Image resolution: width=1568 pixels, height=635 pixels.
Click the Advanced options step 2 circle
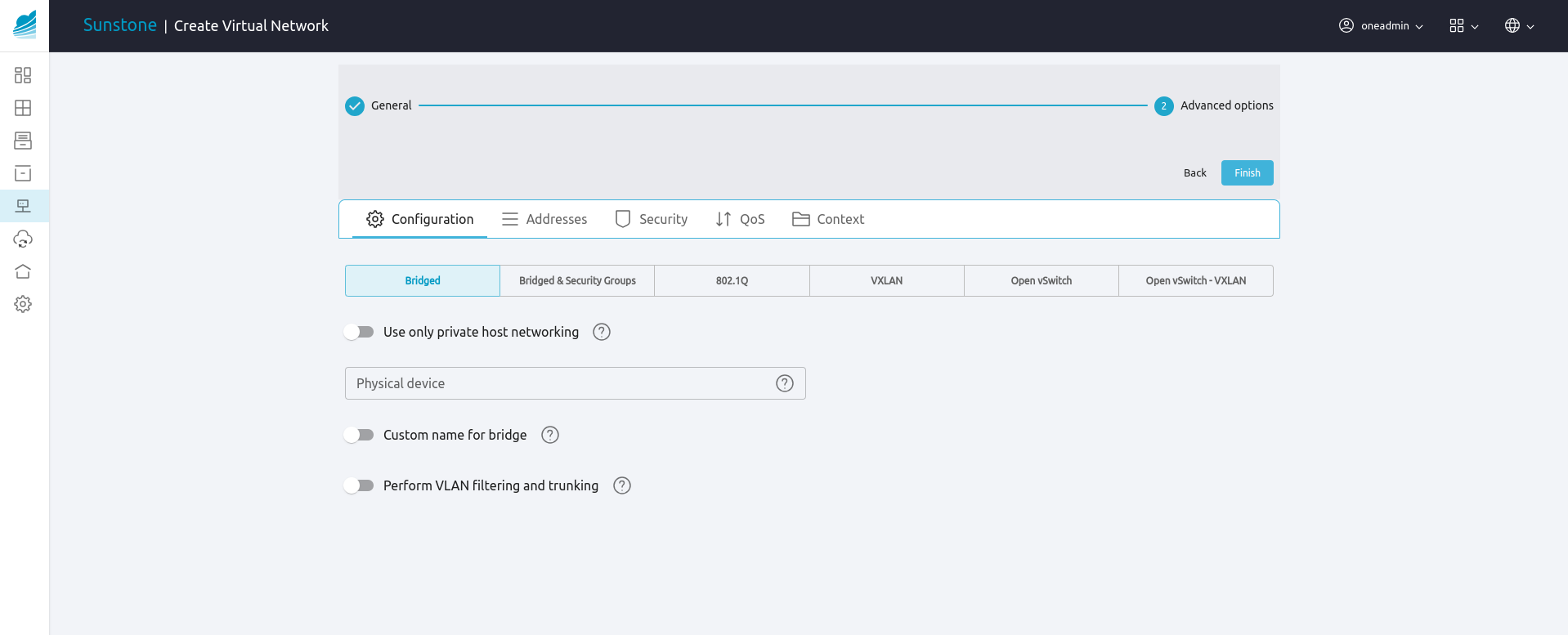click(x=1164, y=106)
